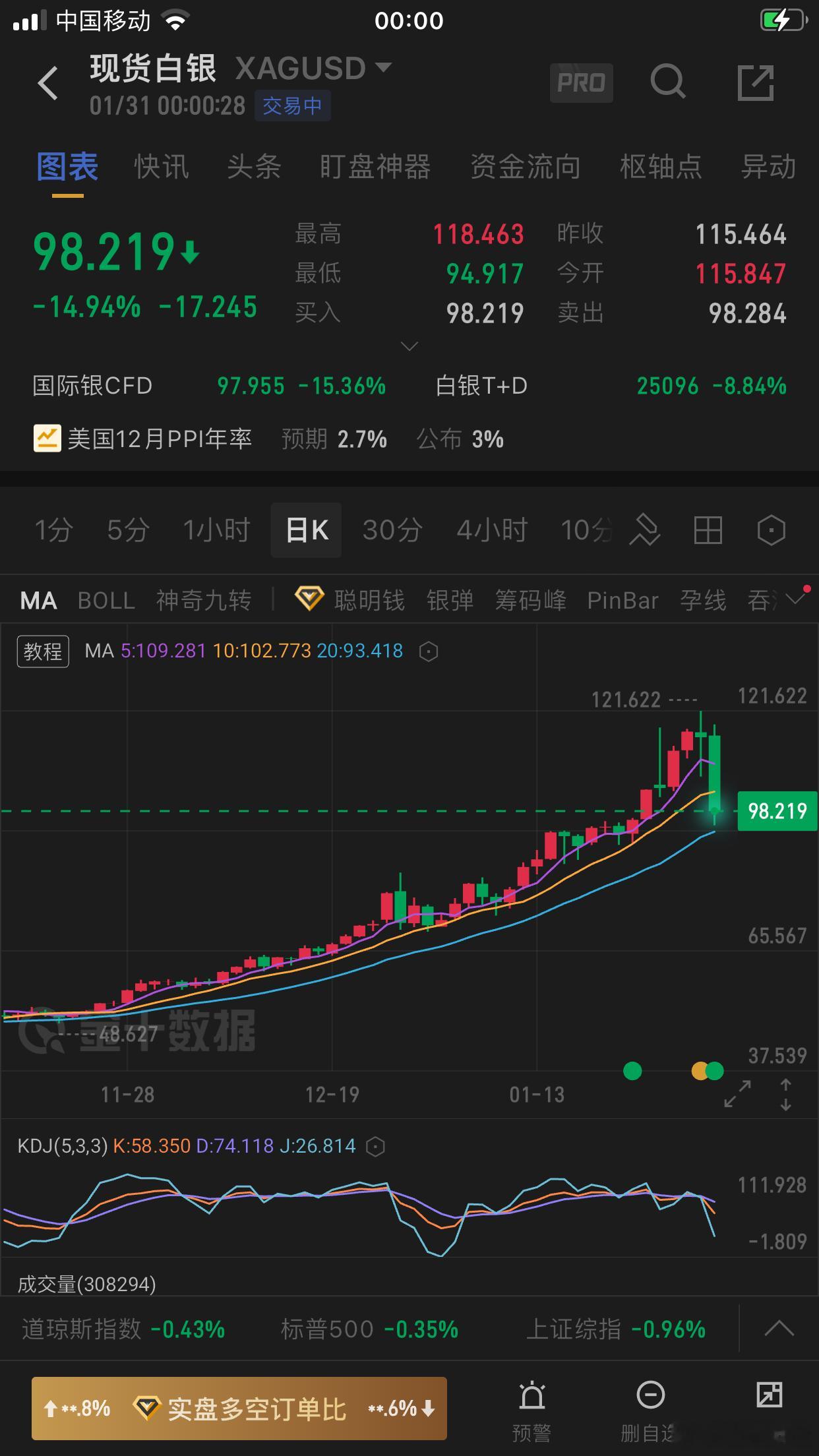
Task: Select the 银弹 indicator
Action: click(450, 600)
